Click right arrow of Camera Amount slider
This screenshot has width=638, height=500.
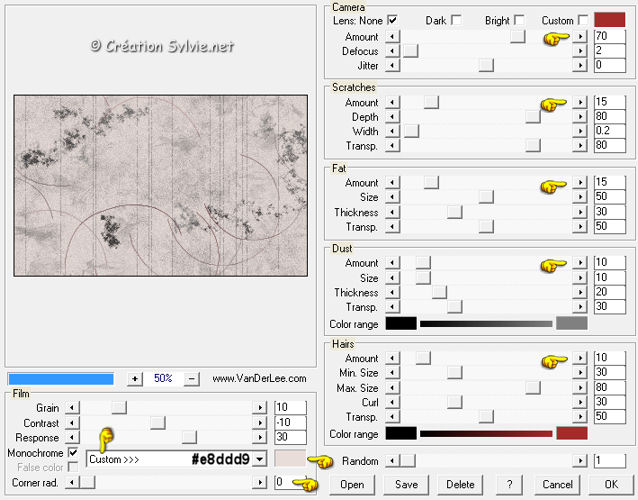tap(579, 37)
